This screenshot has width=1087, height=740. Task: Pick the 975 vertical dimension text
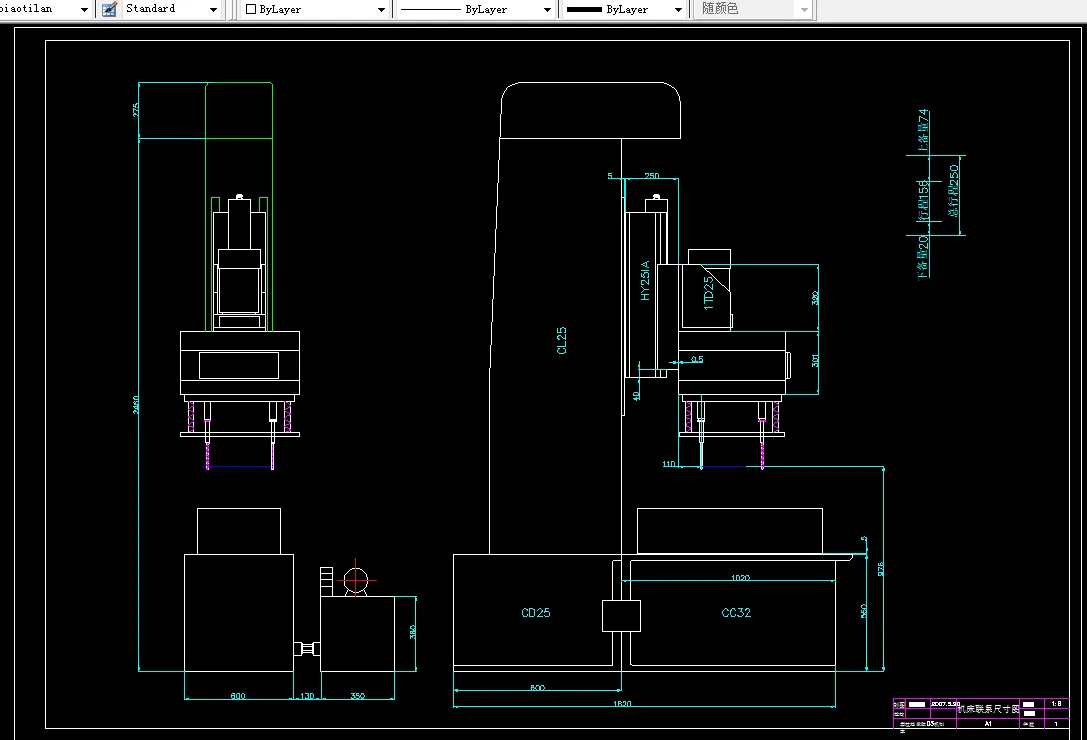coord(880,569)
